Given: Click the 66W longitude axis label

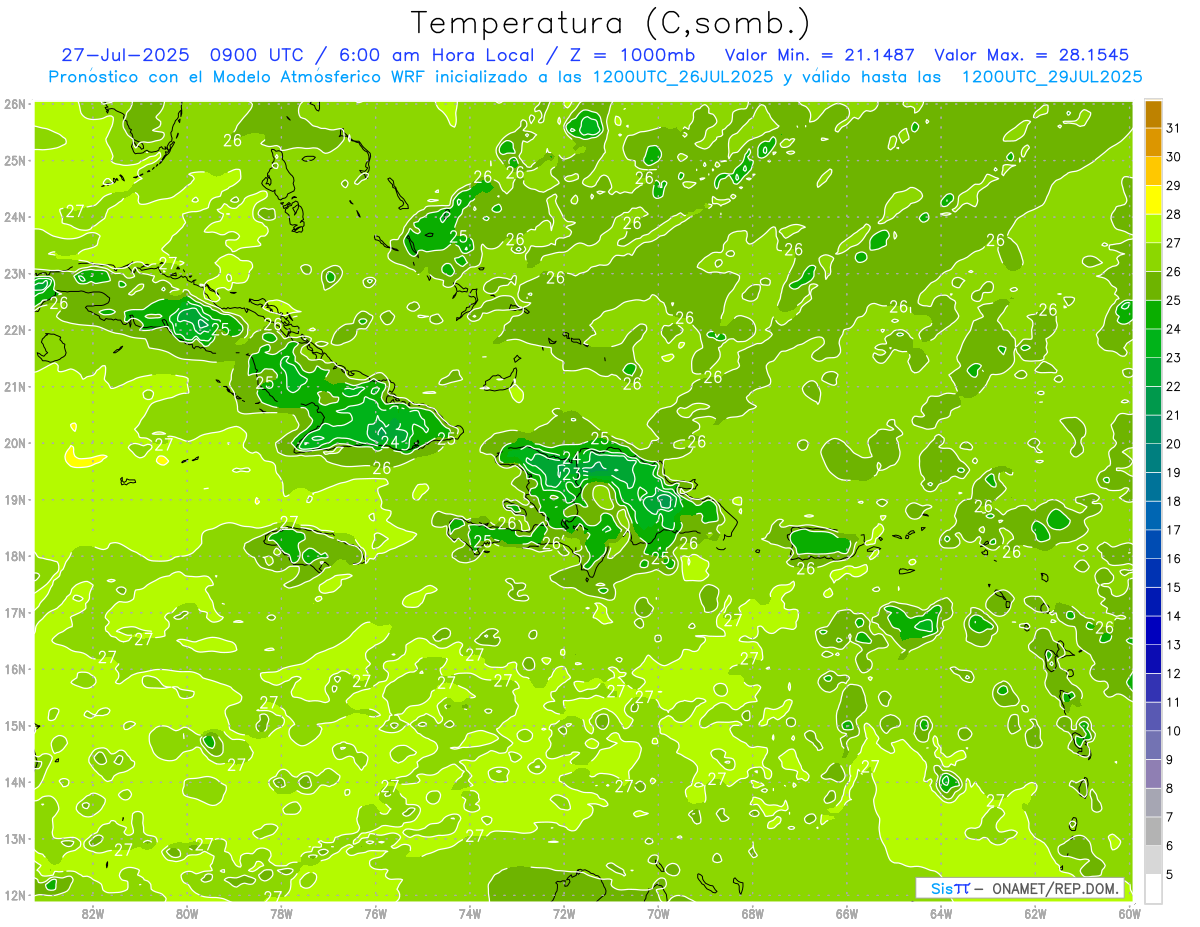Looking at the screenshot, I should click(847, 913).
